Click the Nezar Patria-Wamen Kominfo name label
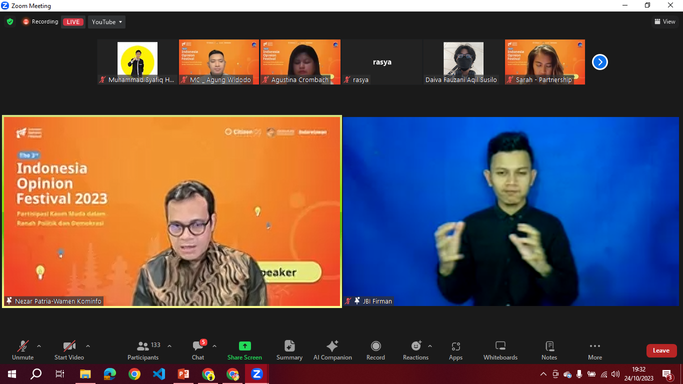Viewport: 683px width, 384px height. coord(54,301)
